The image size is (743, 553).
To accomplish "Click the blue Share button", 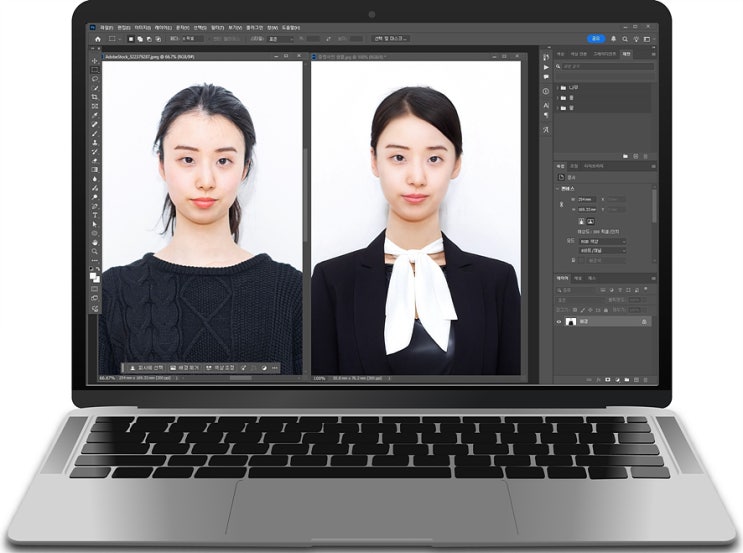I will point(595,39).
